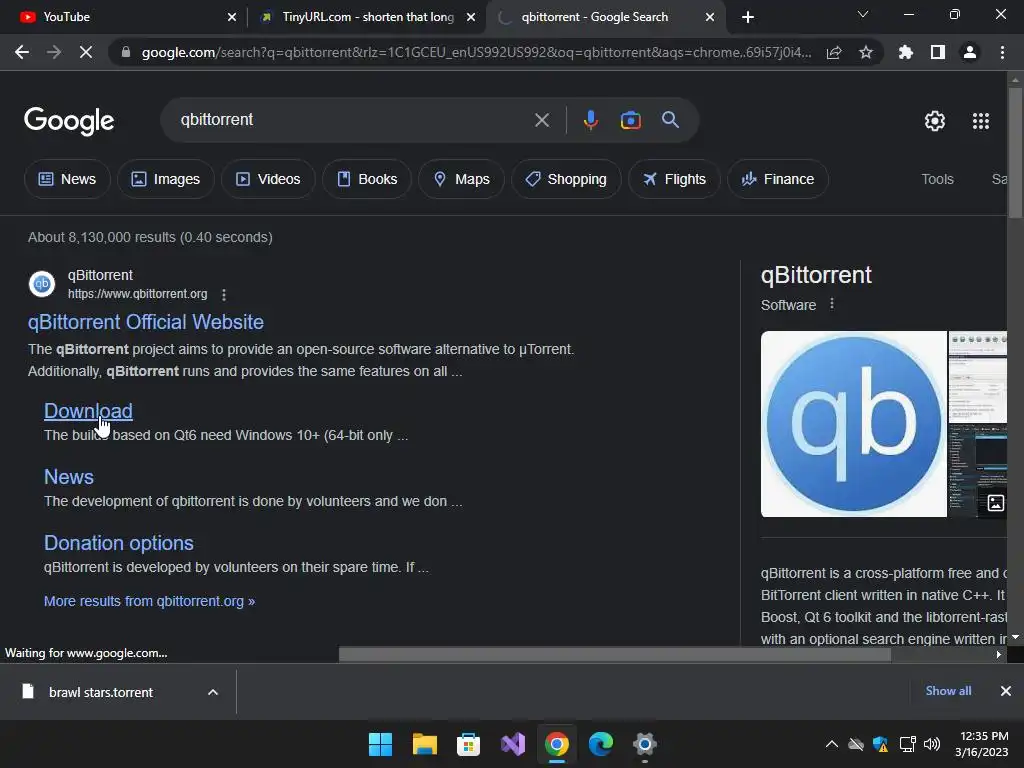Search by voice microphone icon
Image resolution: width=1024 pixels, height=768 pixels.
(591, 120)
